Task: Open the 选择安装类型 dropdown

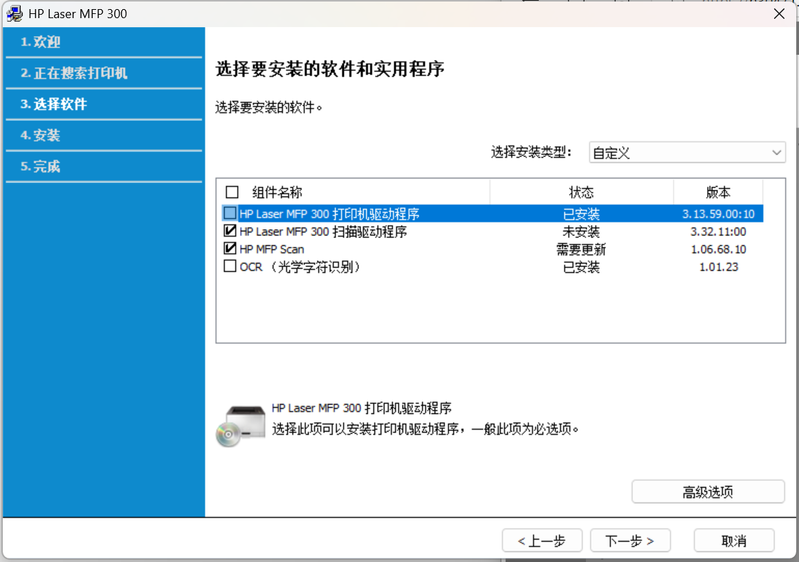Action: [686, 153]
